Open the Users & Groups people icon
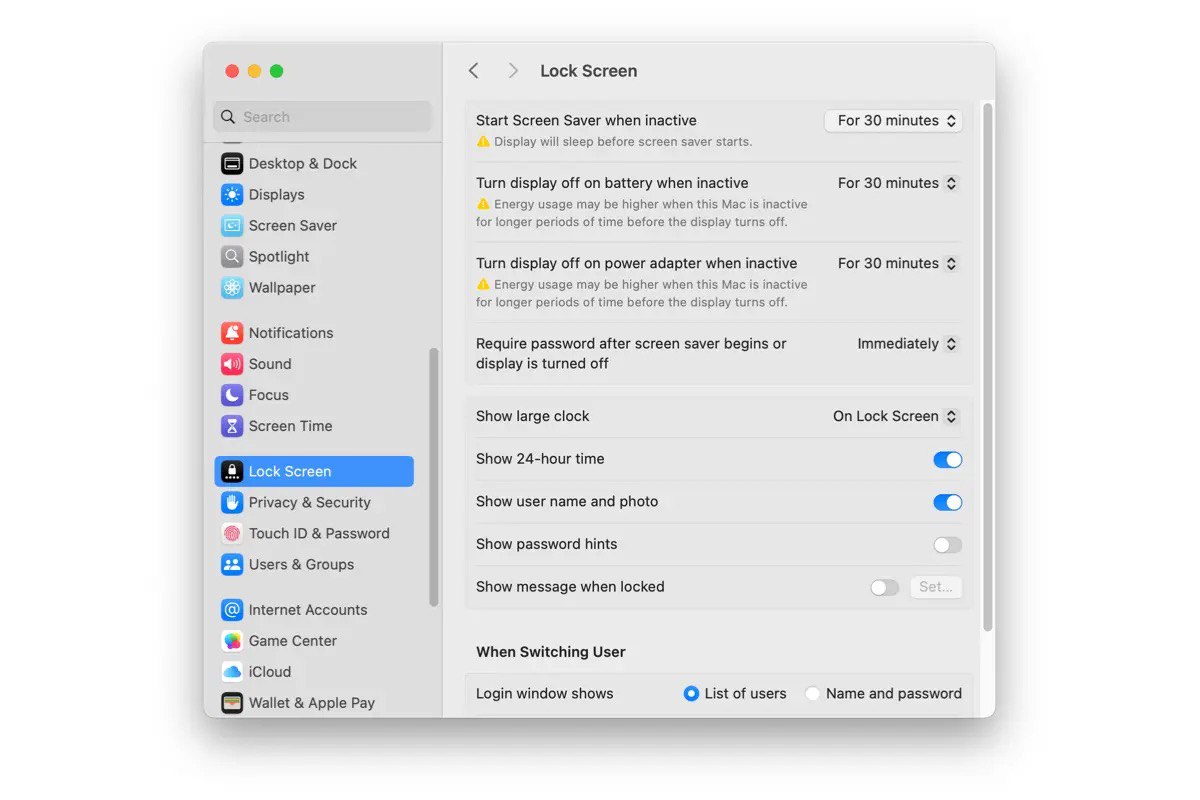The height and width of the screenshot is (800, 1200). click(x=232, y=565)
